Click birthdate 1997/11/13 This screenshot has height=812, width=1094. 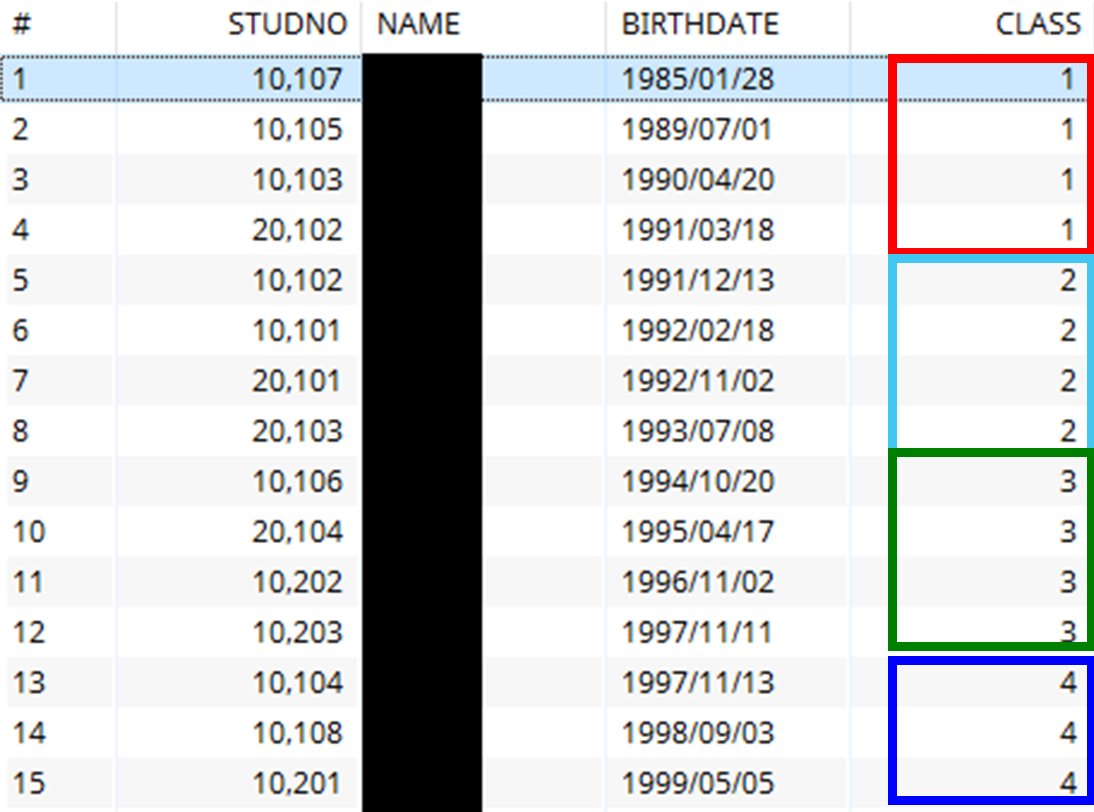point(698,682)
